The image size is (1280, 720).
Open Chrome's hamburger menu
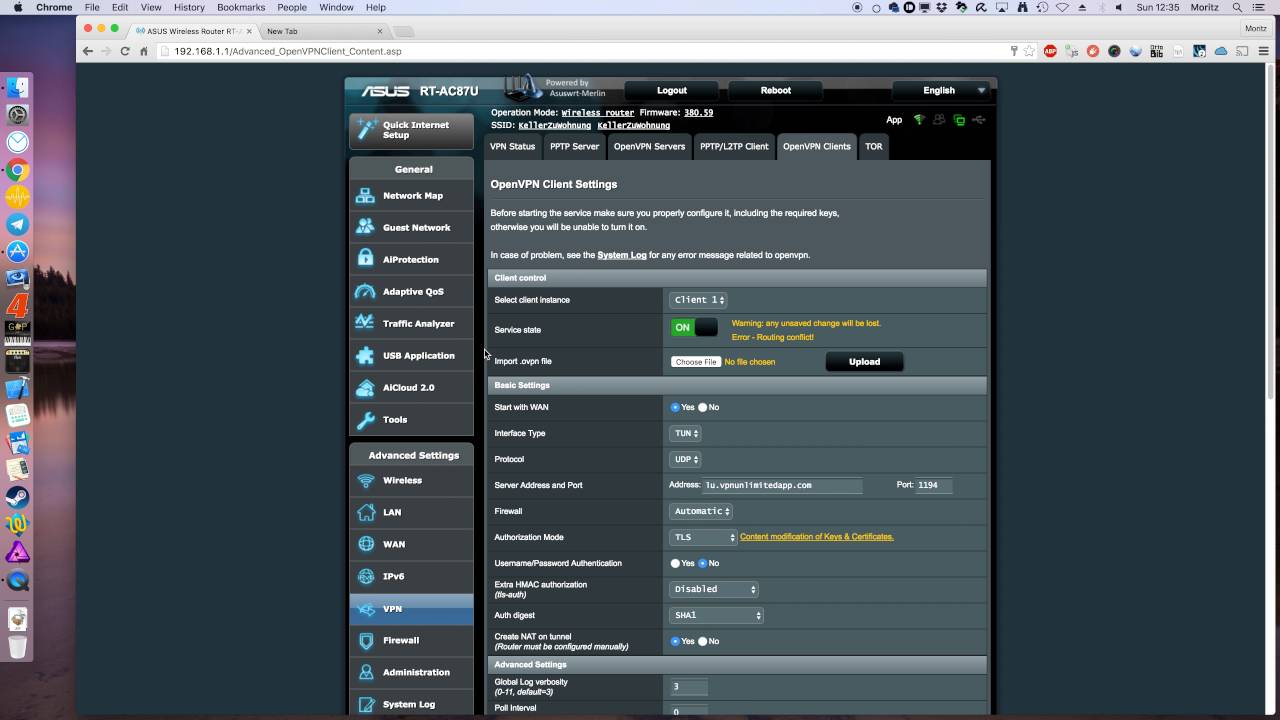(x=1264, y=51)
